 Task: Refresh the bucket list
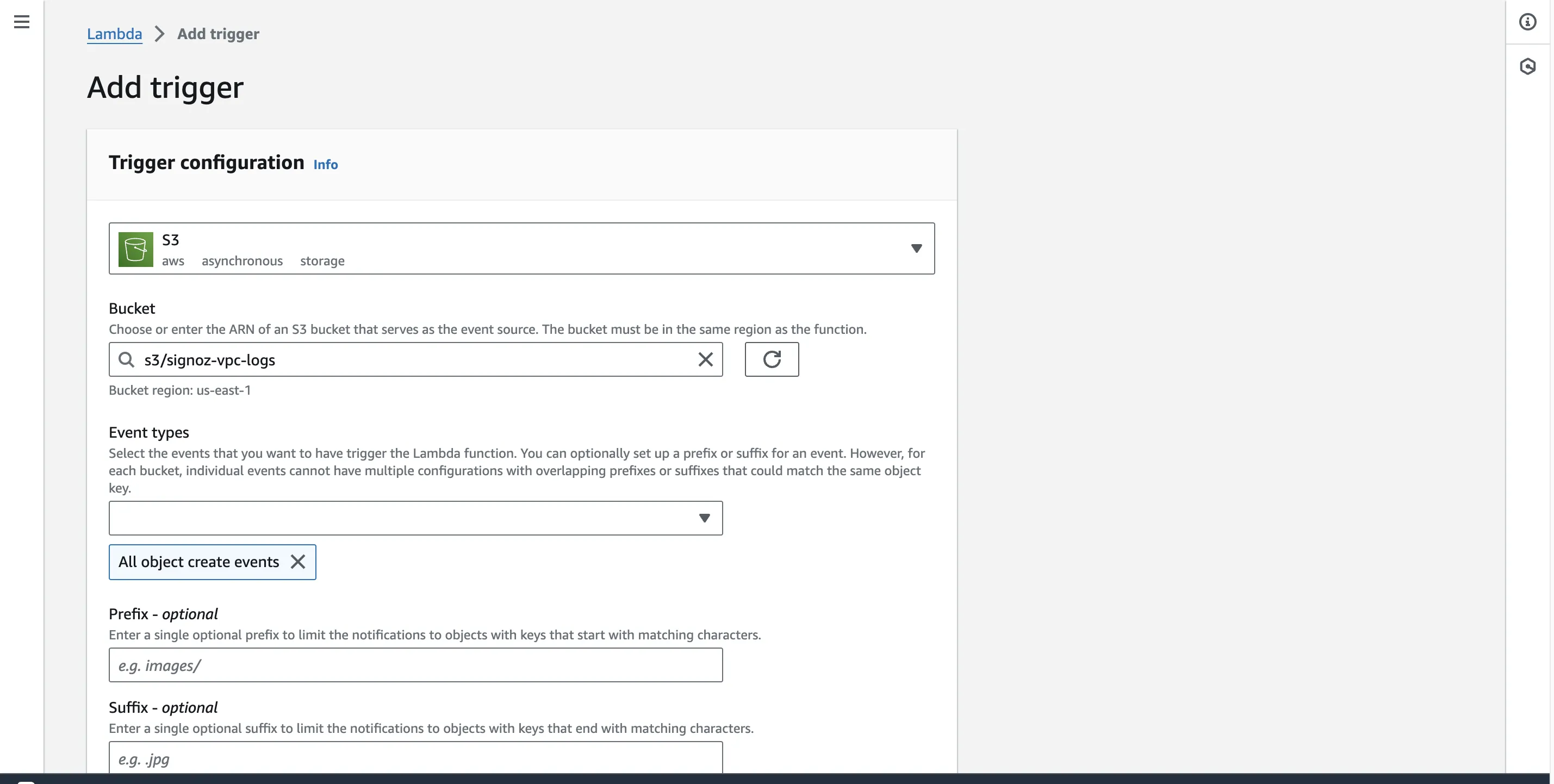point(772,359)
